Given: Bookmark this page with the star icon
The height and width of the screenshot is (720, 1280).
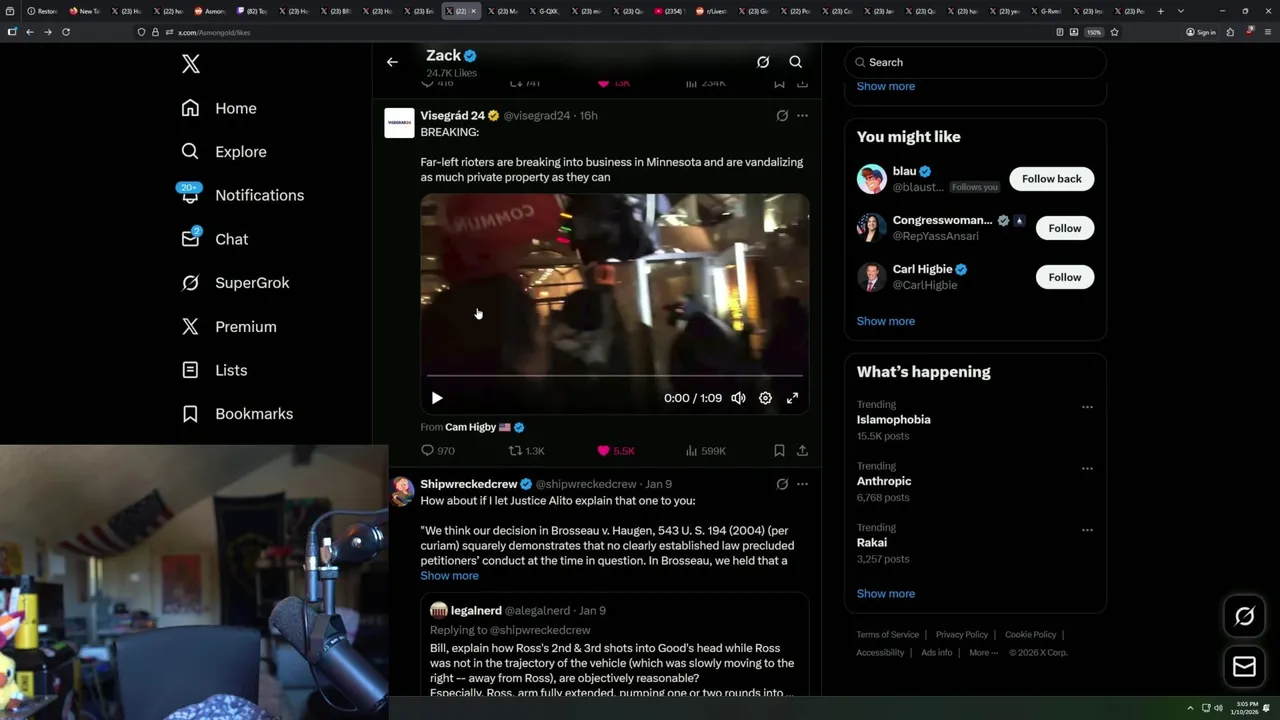Looking at the screenshot, I should pos(1114,32).
